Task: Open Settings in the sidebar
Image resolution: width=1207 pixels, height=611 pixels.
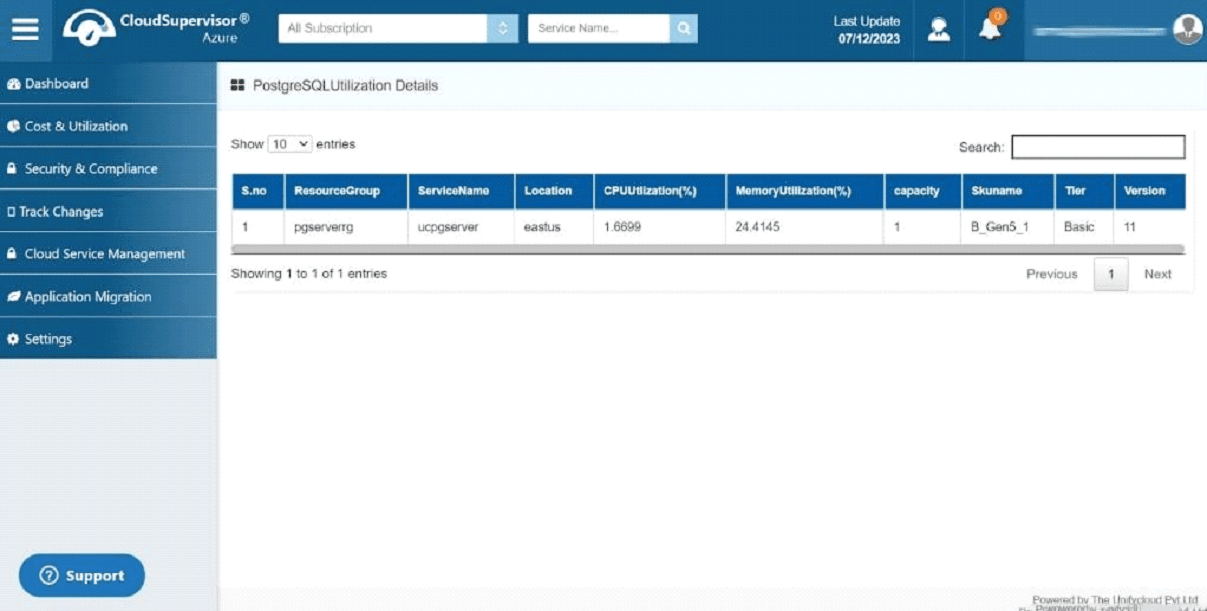Action: [x=108, y=339]
